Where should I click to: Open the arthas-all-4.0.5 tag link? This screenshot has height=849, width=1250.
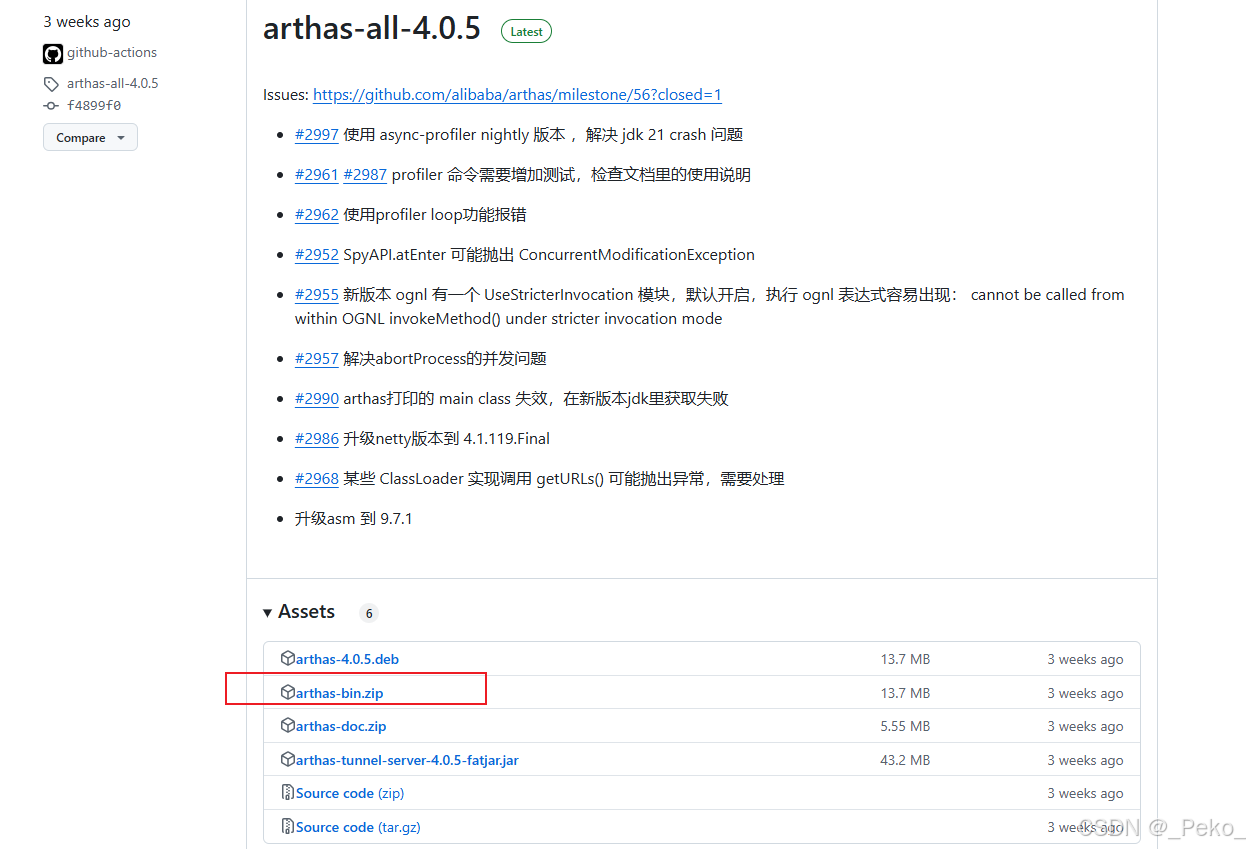[x=113, y=84]
